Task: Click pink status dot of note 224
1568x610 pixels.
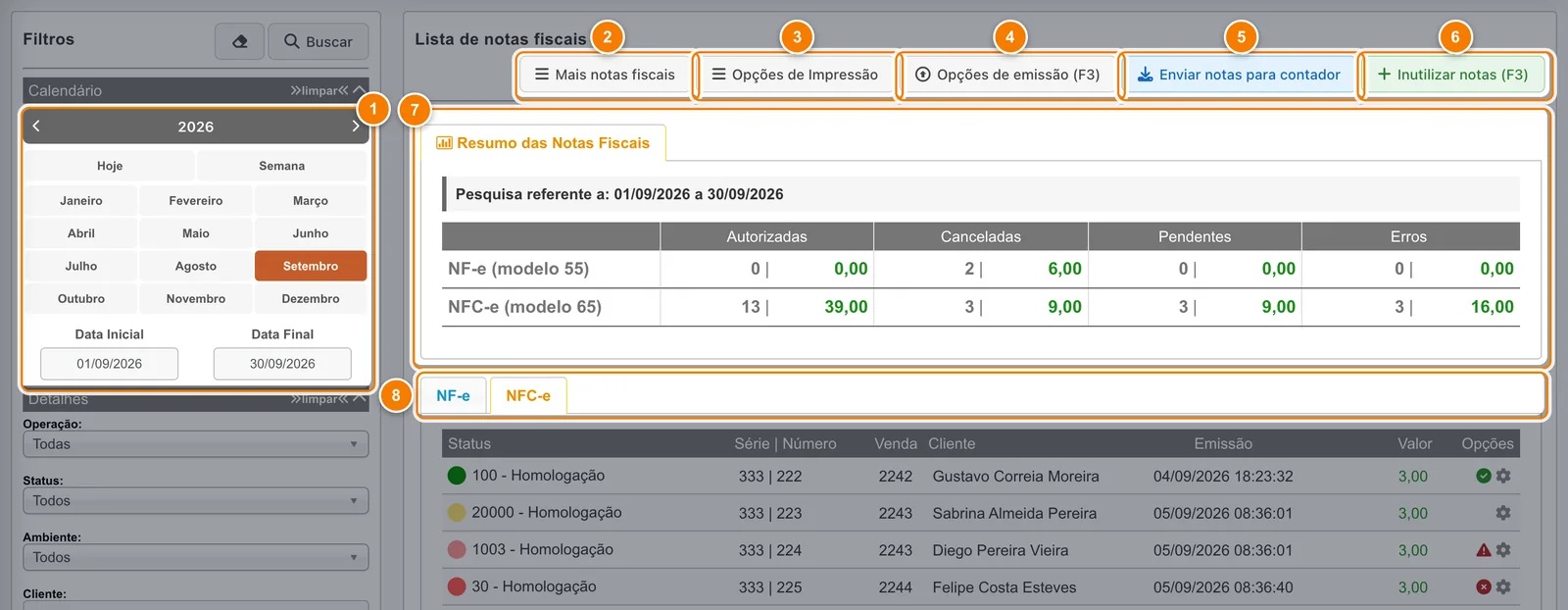Action: (457, 549)
